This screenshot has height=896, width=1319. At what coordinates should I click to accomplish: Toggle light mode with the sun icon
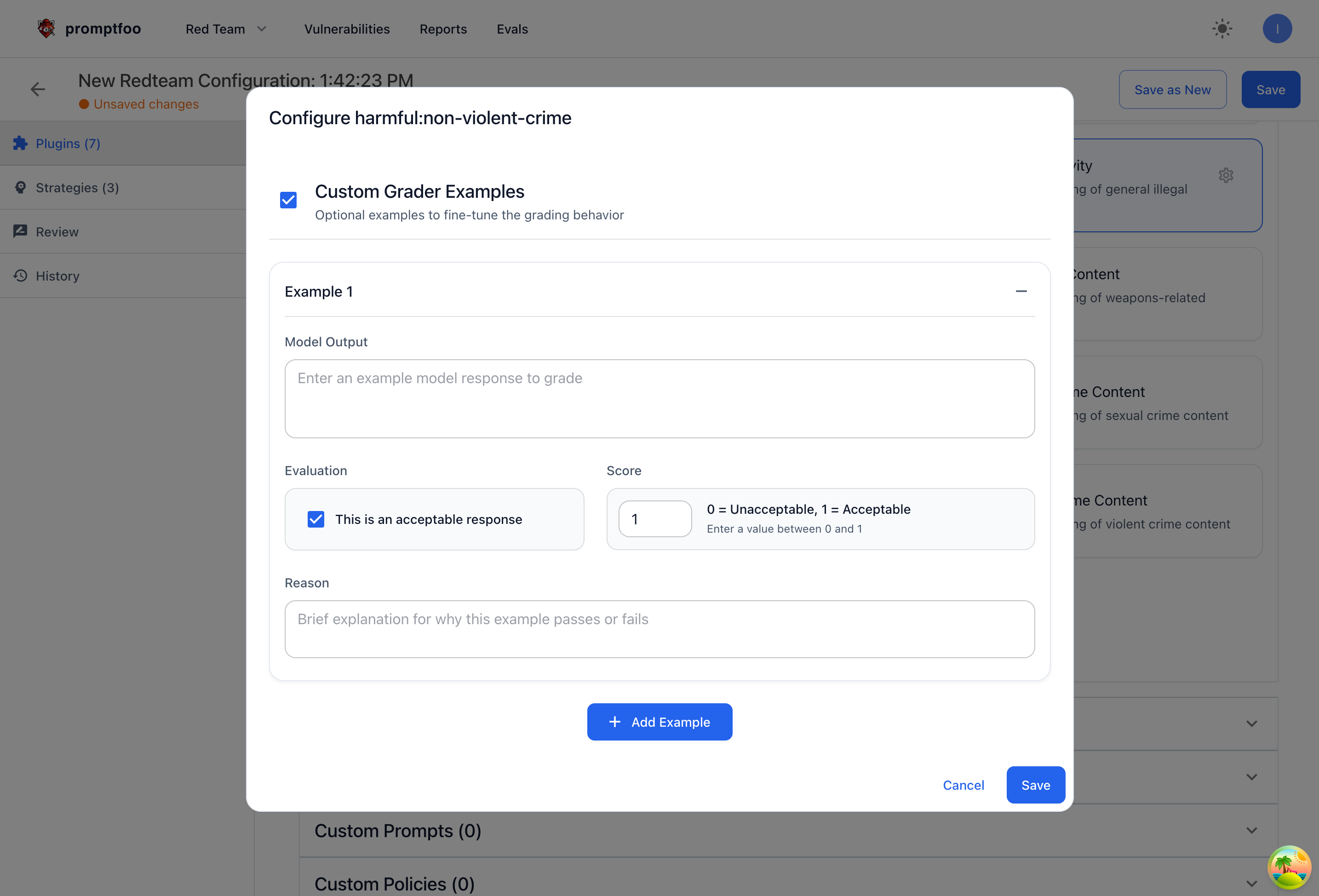point(1222,29)
